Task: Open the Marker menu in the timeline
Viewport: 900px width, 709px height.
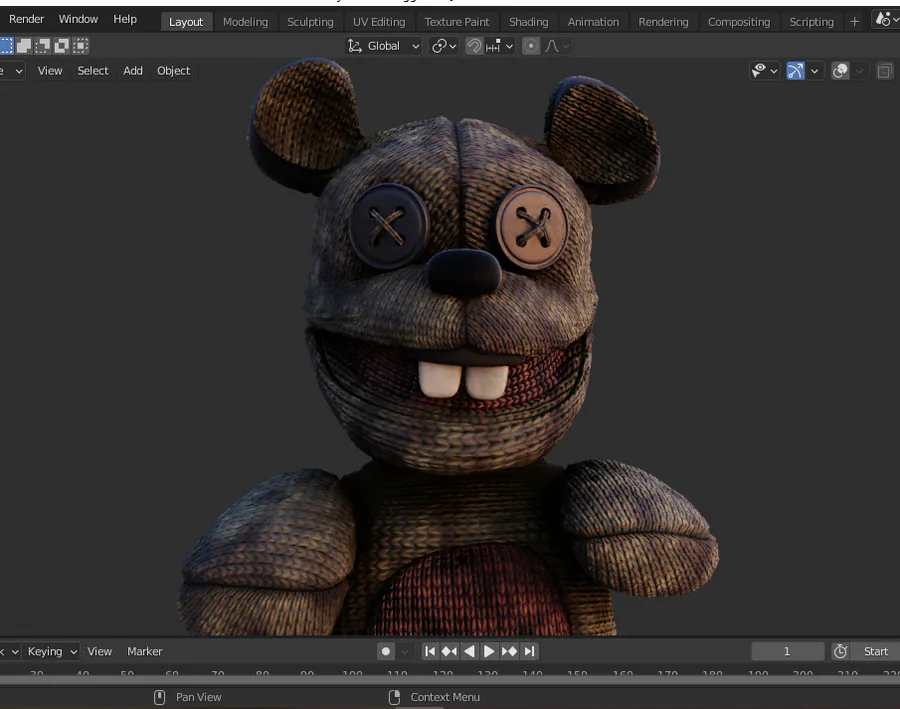Action: [x=144, y=651]
